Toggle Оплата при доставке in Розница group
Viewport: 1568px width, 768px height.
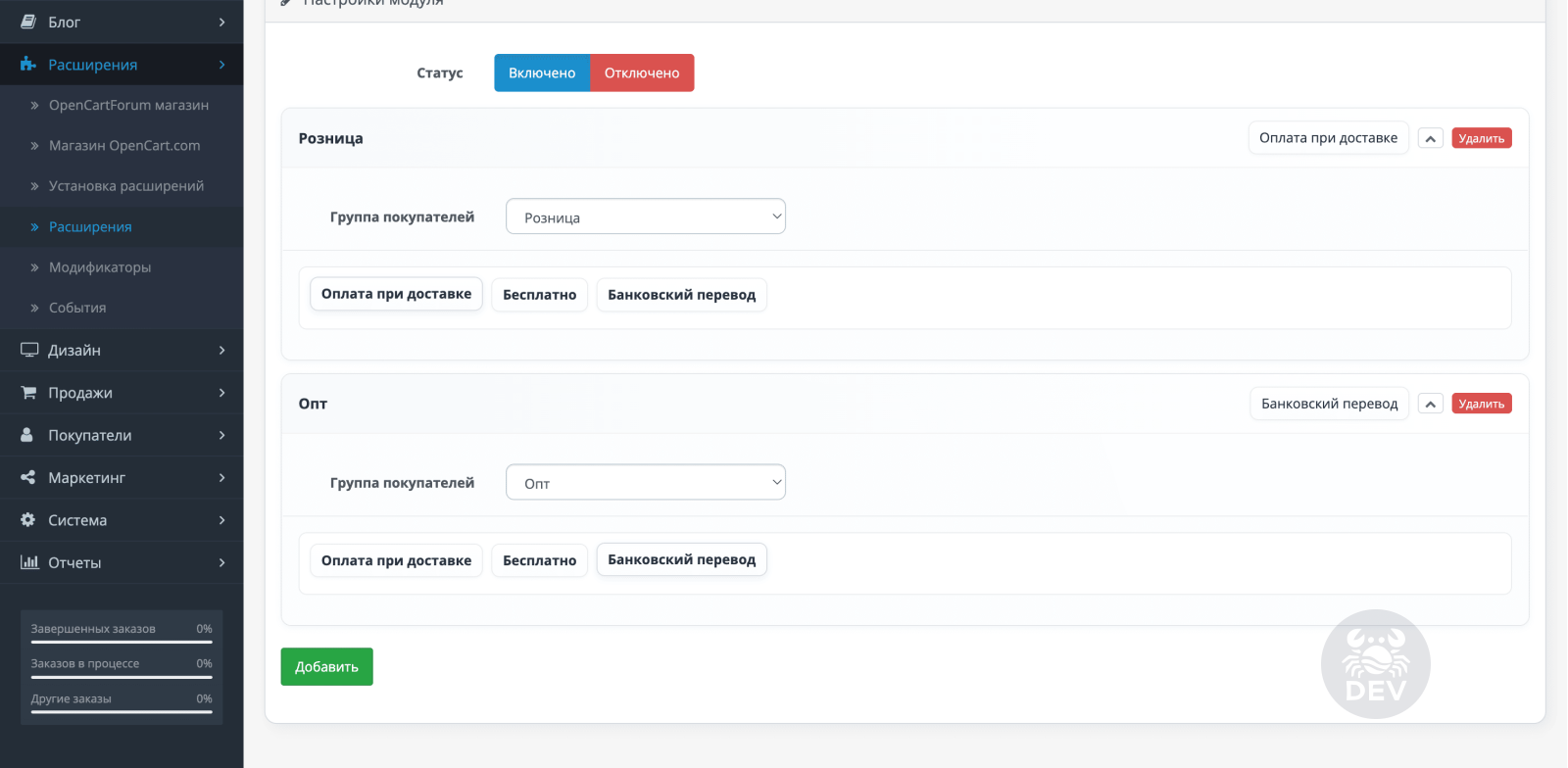(x=396, y=294)
